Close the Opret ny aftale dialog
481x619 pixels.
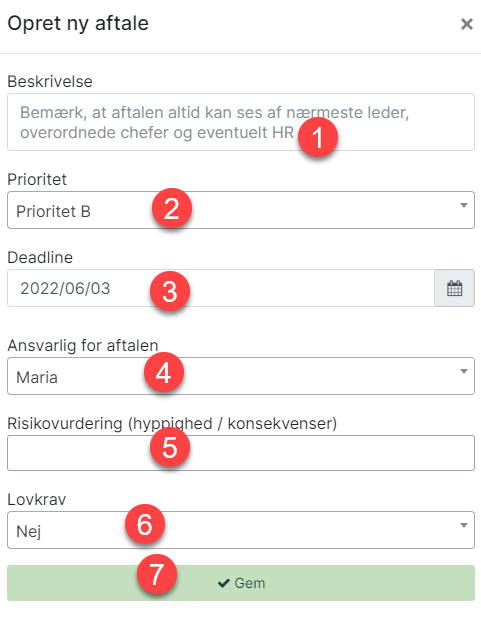pos(467,24)
